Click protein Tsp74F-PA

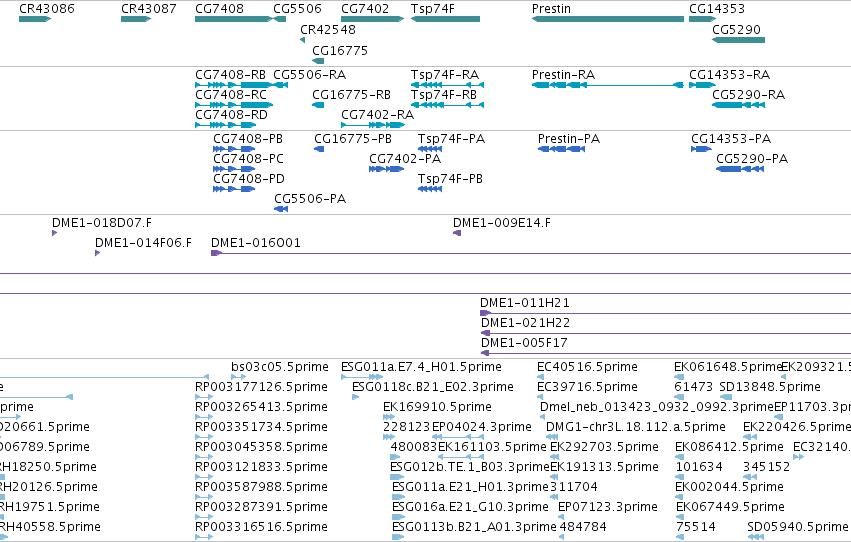pyautogui.click(x=430, y=149)
